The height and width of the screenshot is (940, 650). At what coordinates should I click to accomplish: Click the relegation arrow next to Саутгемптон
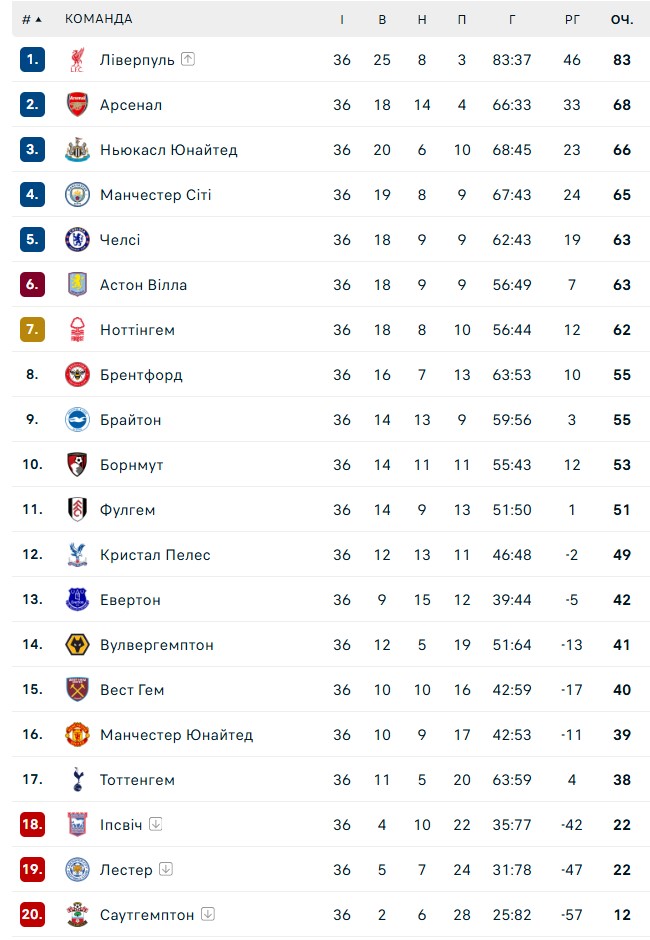(208, 914)
